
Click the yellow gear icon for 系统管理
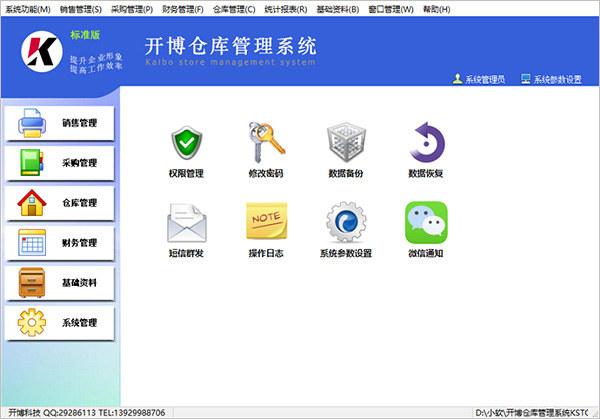coord(32,323)
